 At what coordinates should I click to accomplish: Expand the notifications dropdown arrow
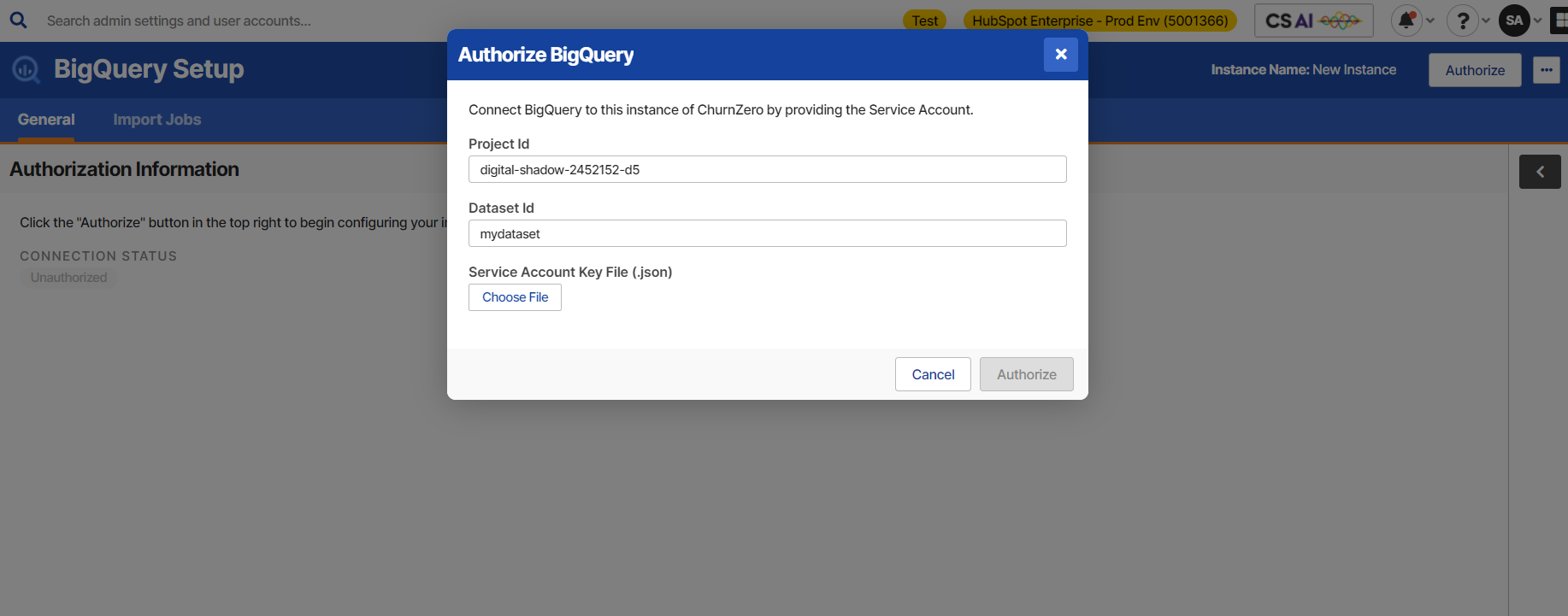[x=1430, y=21]
